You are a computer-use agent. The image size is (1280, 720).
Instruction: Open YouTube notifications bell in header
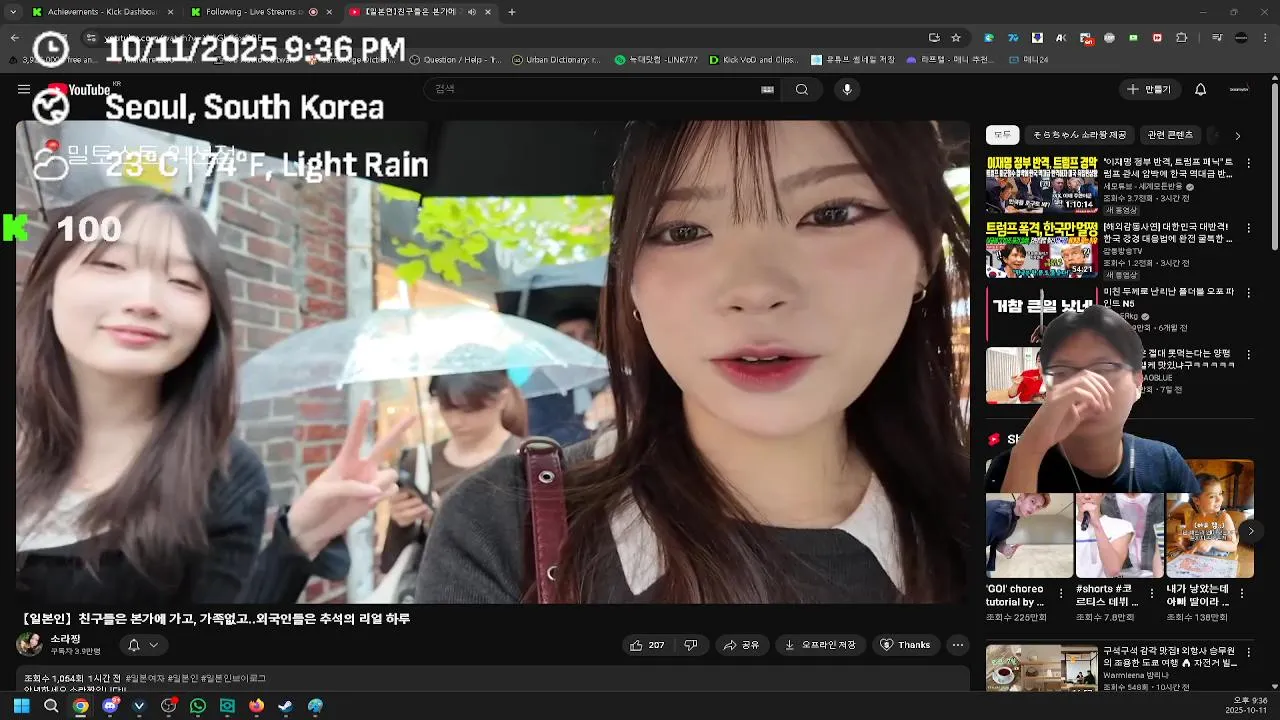[x=1201, y=89]
